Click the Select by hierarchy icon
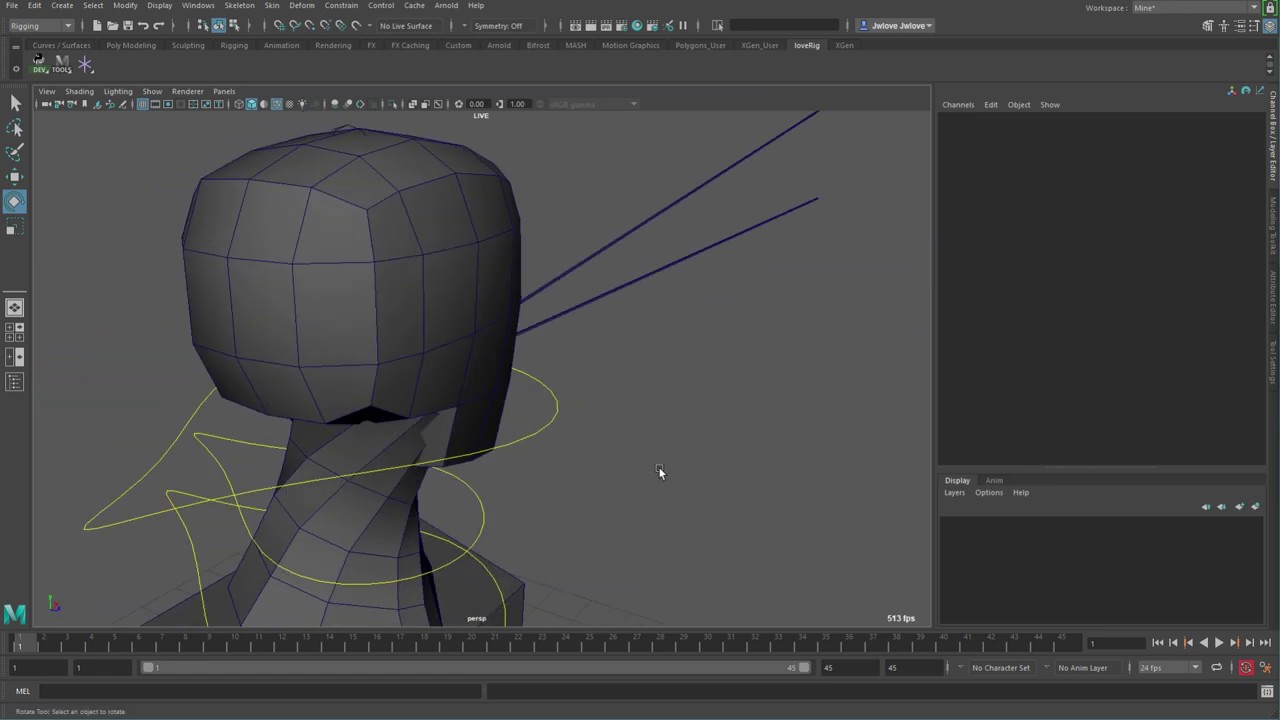1280x720 pixels. tap(202, 25)
